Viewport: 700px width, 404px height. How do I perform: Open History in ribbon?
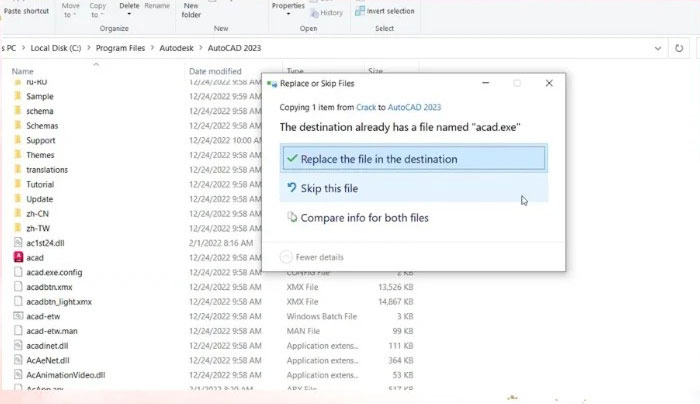point(327,13)
